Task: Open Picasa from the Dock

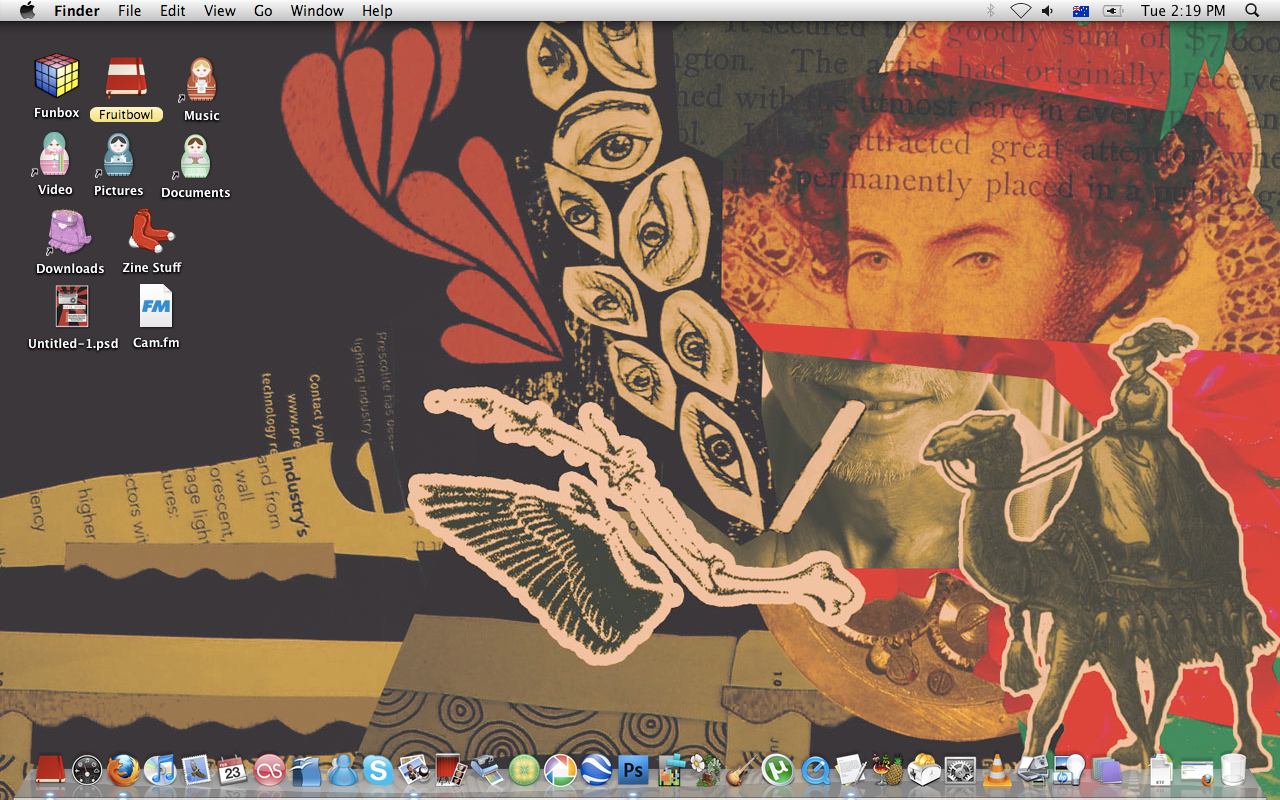Action: pyautogui.click(x=560, y=770)
